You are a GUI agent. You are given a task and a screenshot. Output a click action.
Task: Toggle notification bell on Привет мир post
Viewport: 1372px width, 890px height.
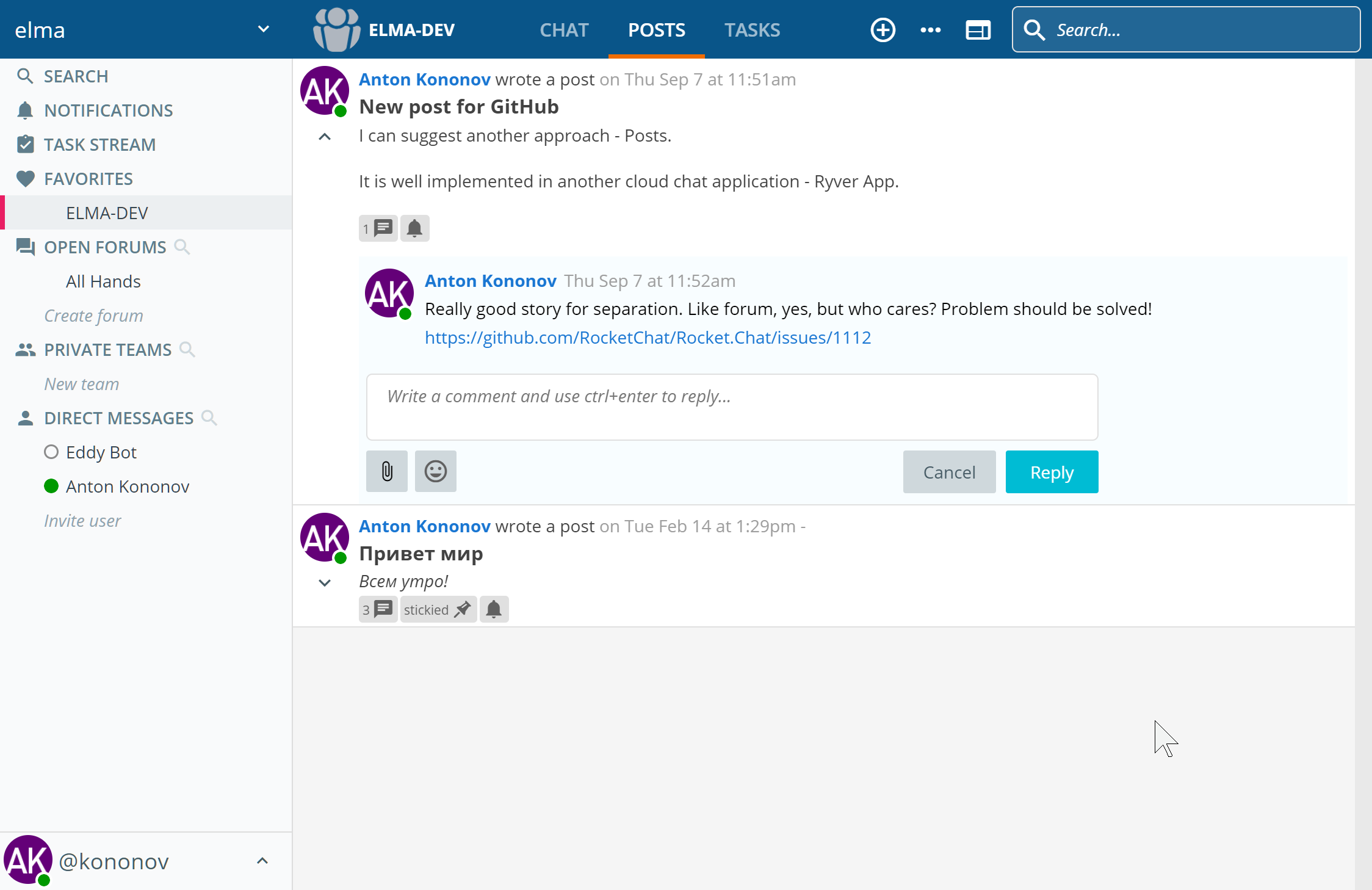tap(494, 609)
